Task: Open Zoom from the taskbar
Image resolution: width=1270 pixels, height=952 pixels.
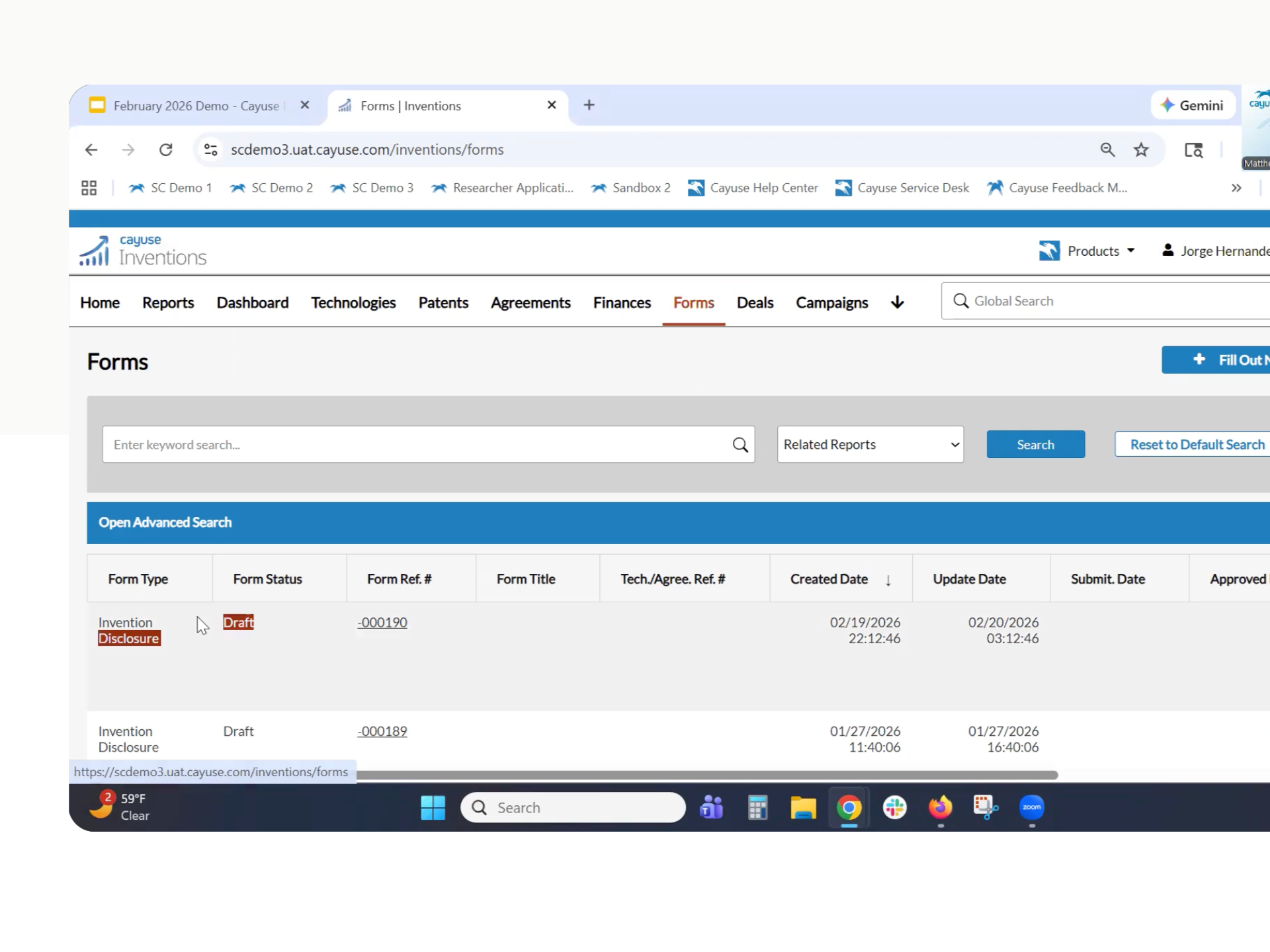Action: (1032, 808)
